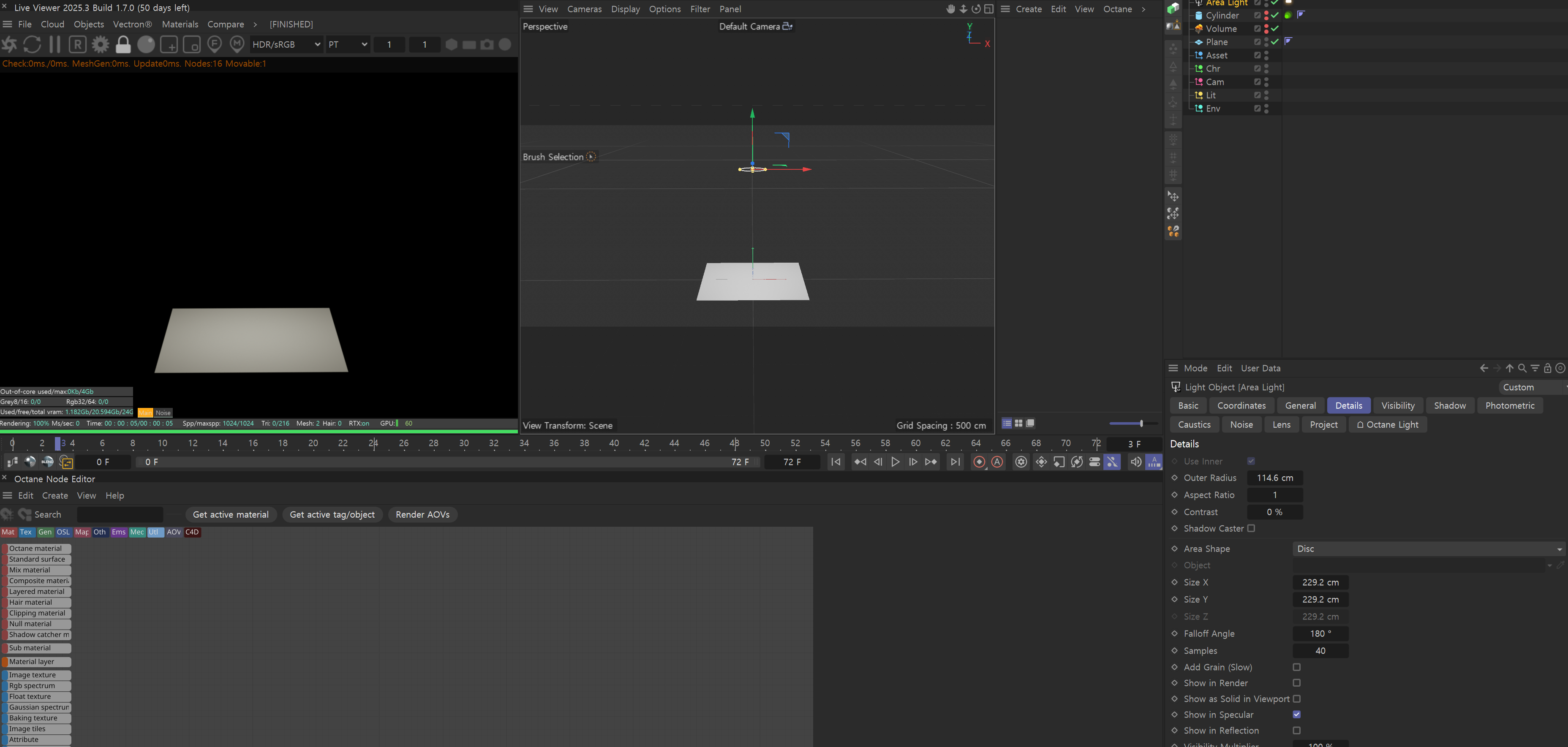Enable Shadow Caster checkbox
Screen dimensions: 1568x747
point(1251,529)
